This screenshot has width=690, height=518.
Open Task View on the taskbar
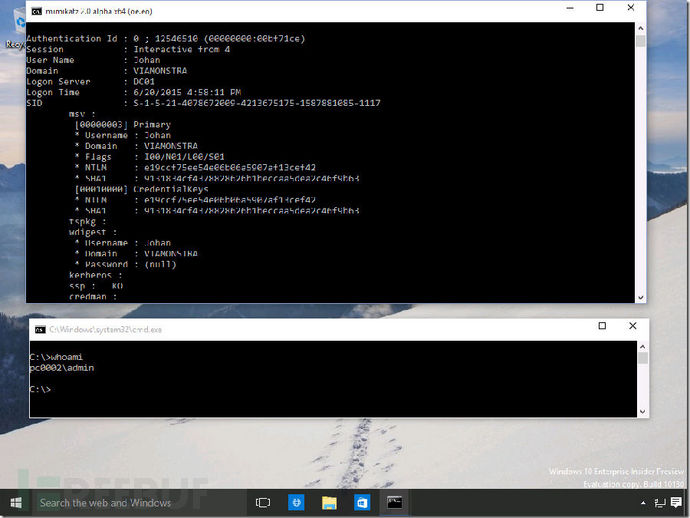[263, 503]
